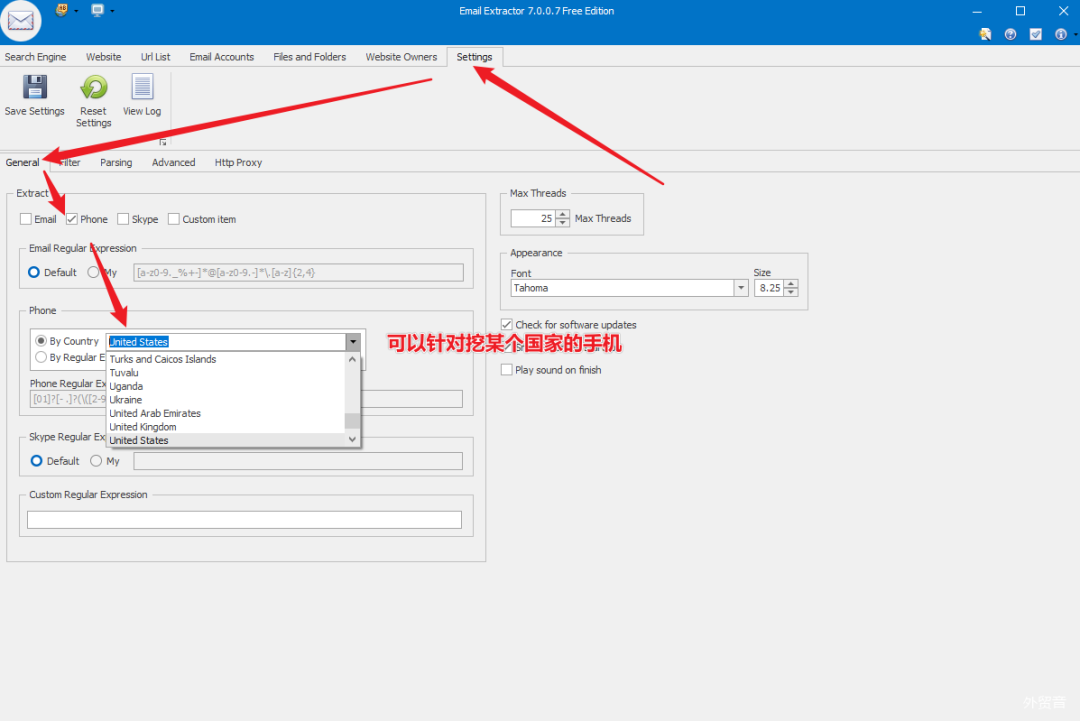Uncheck Check for software updates
The width and height of the screenshot is (1080, 721).
pyautogui.click(x=507, y=324)
